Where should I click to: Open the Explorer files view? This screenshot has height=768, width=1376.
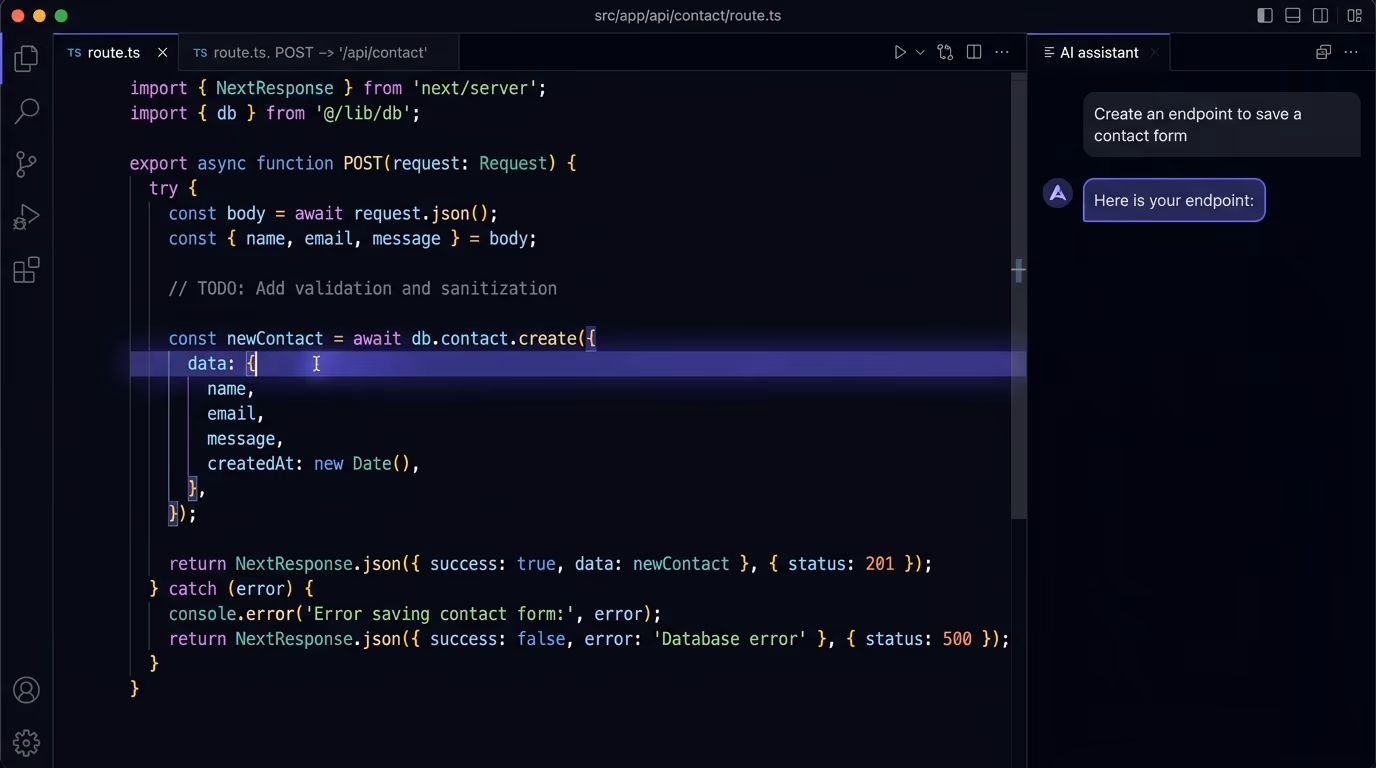point(27,58)
